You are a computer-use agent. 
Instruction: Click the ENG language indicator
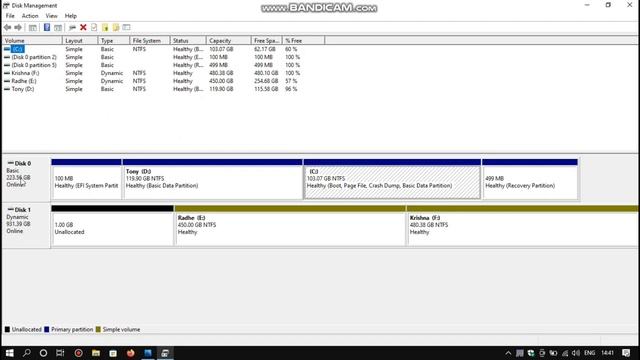point(589,353)
